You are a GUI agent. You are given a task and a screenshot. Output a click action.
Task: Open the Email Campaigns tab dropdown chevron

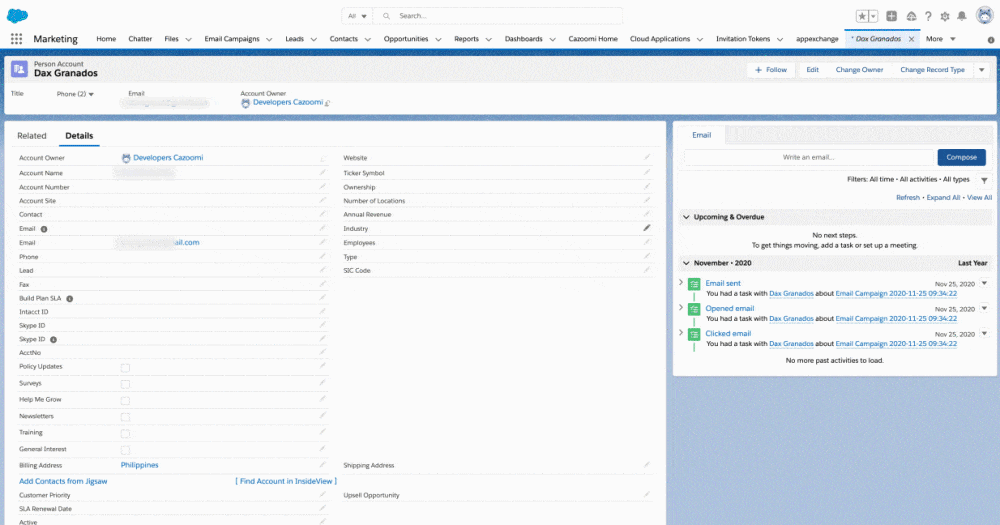[269, 40]
